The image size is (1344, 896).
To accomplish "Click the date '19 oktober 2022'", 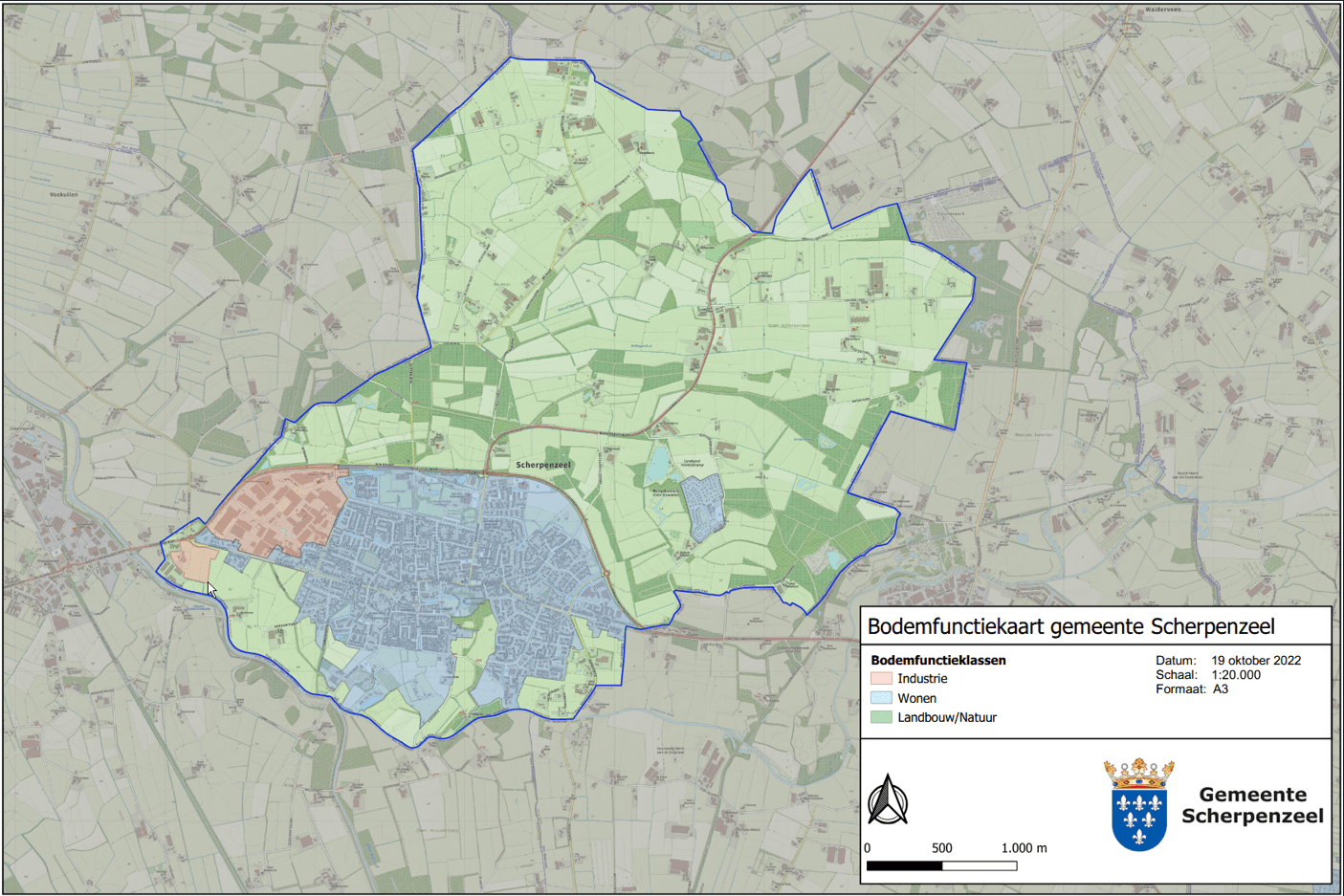I will [1256, 661].
